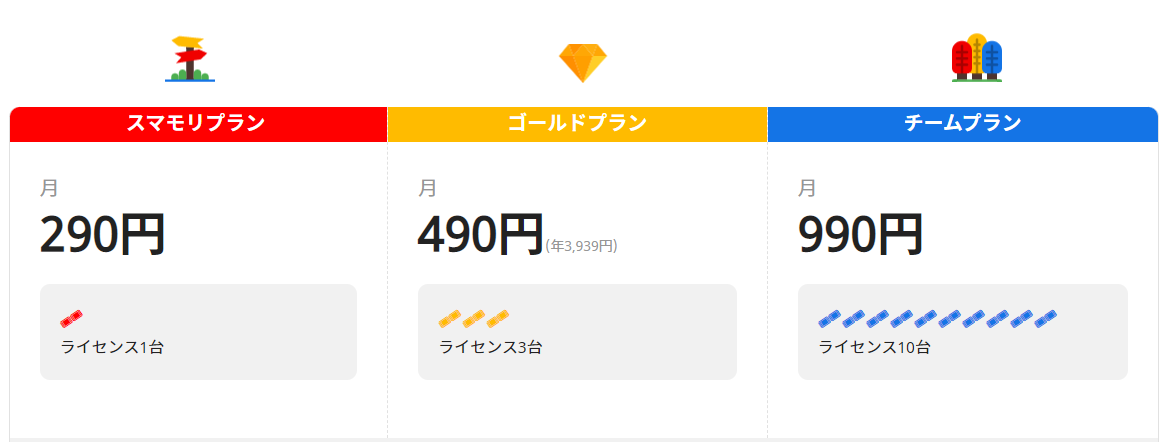The image size is (1167, 442).
Task: Click the first yellow license ticket icon
Action: coord(450,319)
